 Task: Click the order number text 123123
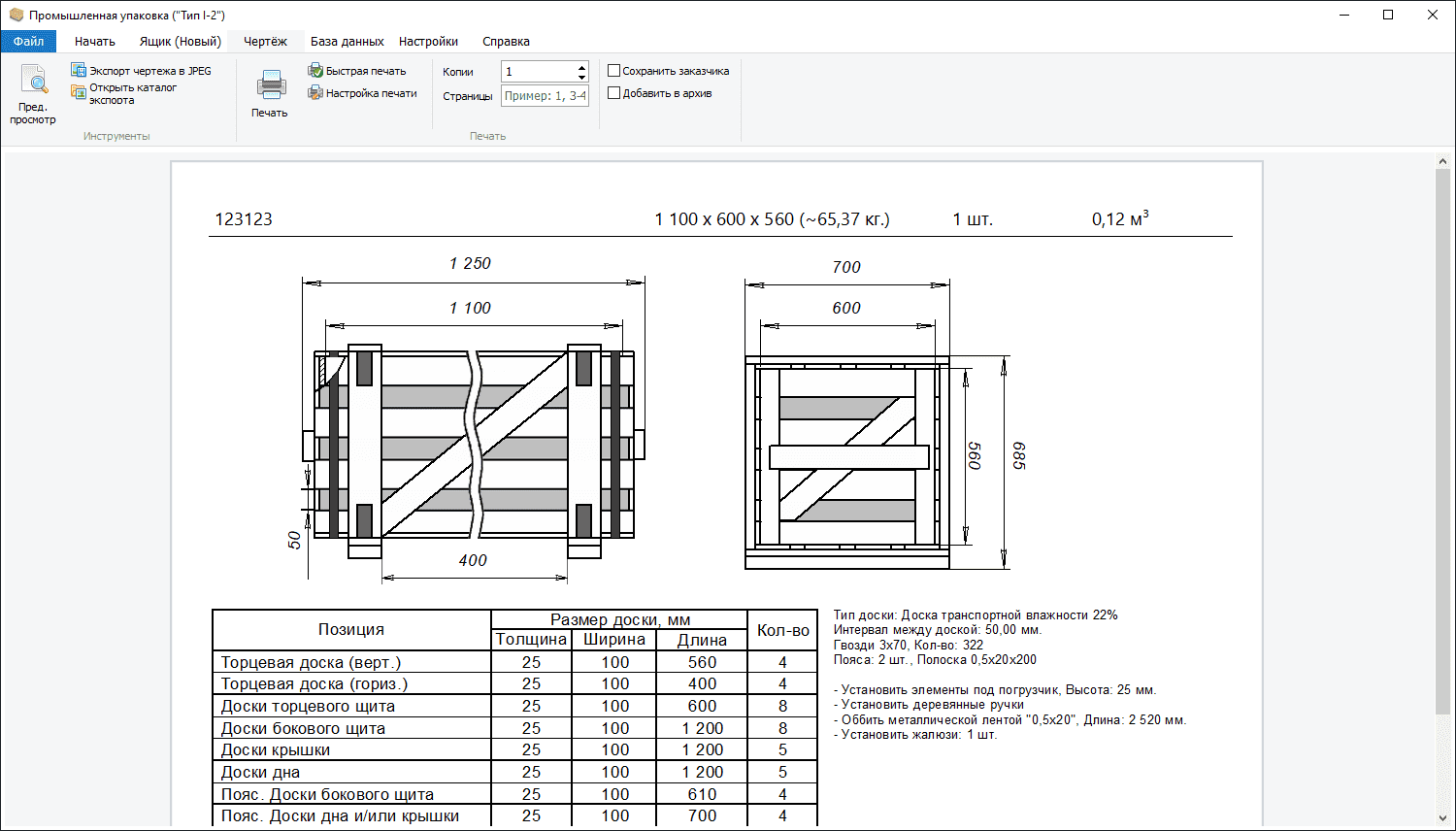pyautogui.click(x=244, y=219)
